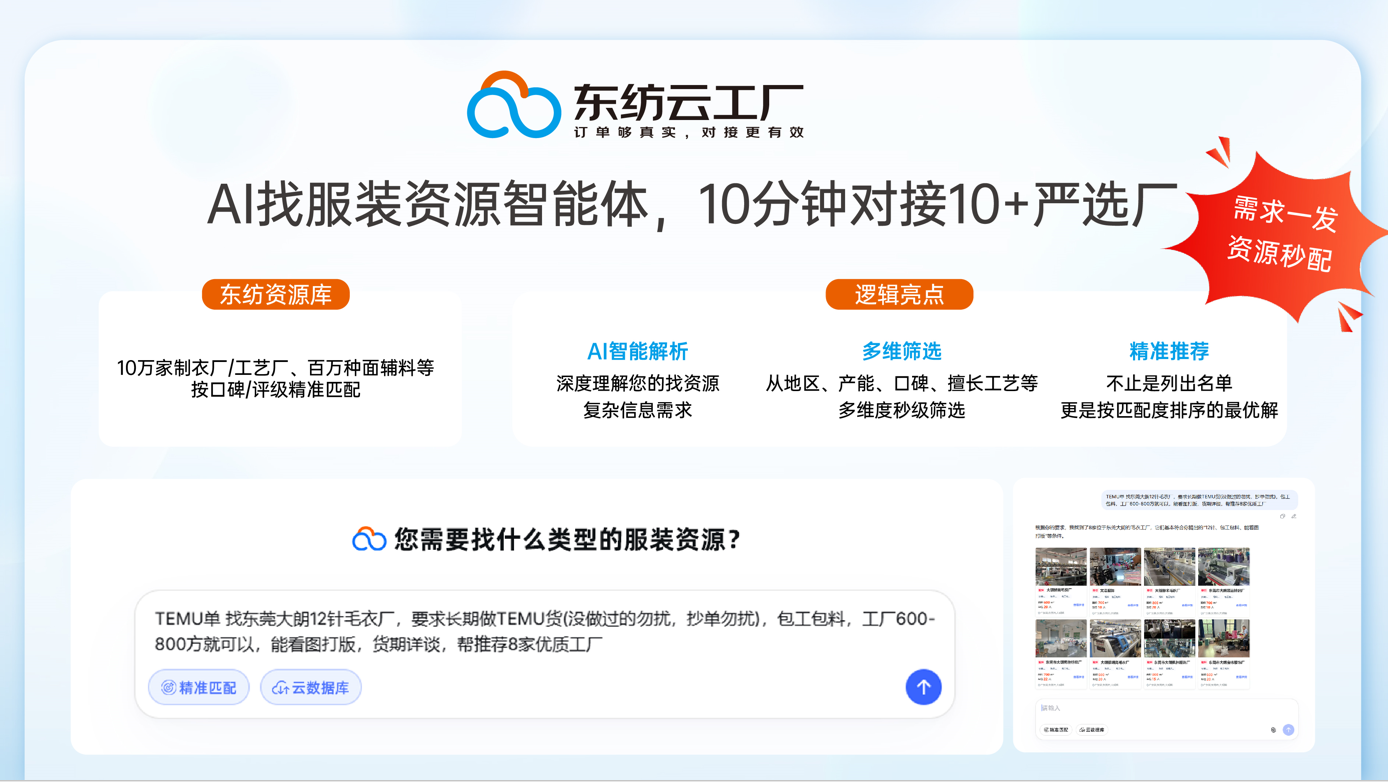Click the 东纺云工厂 cloud logo

pos(516,104)
